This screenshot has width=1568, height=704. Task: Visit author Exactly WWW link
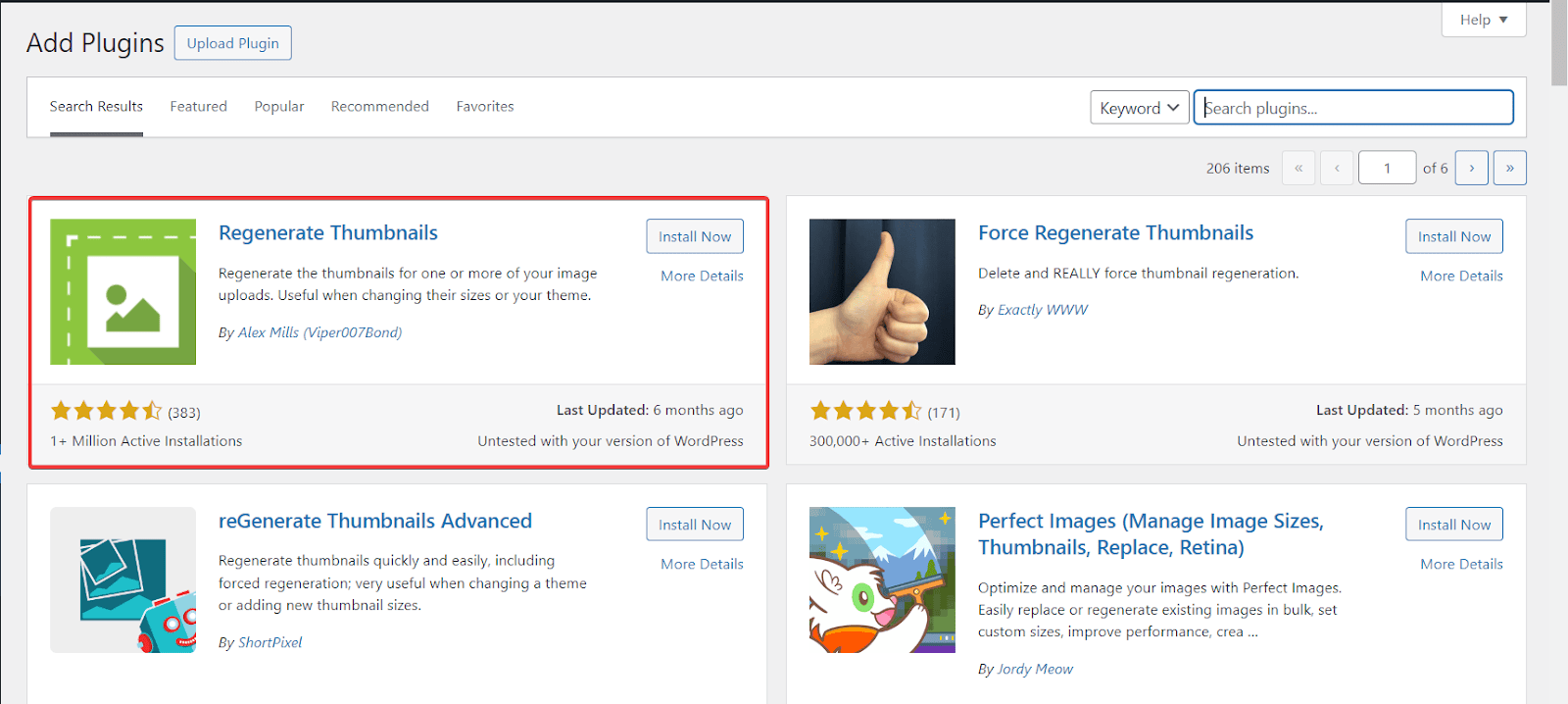[x=1043, y=310]
